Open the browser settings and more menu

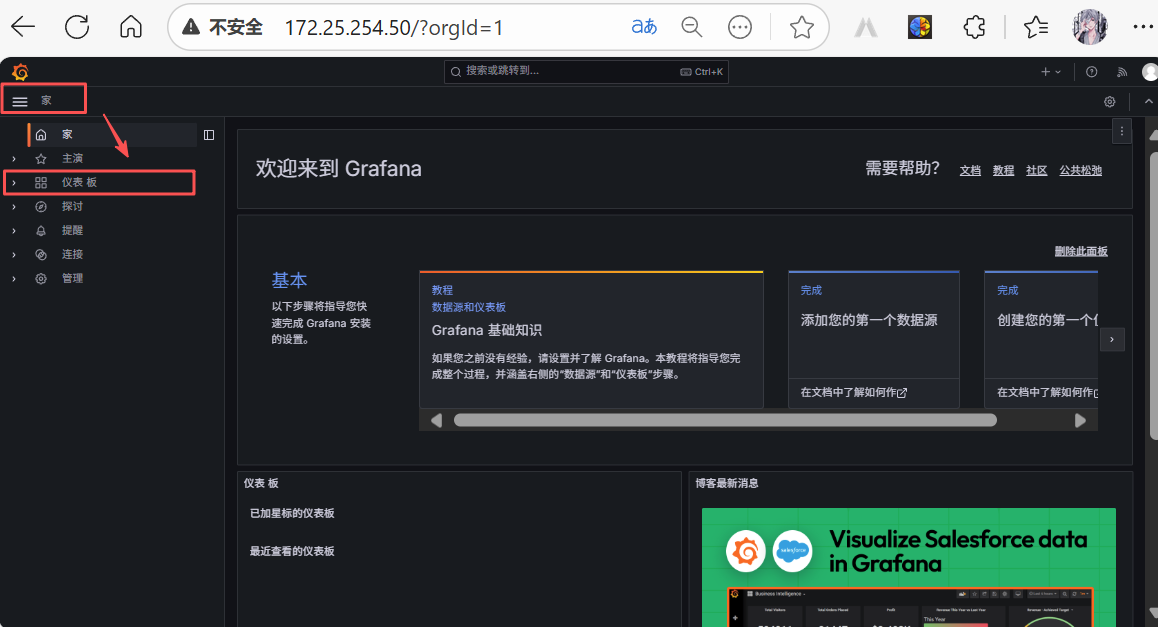point(1142,27)
